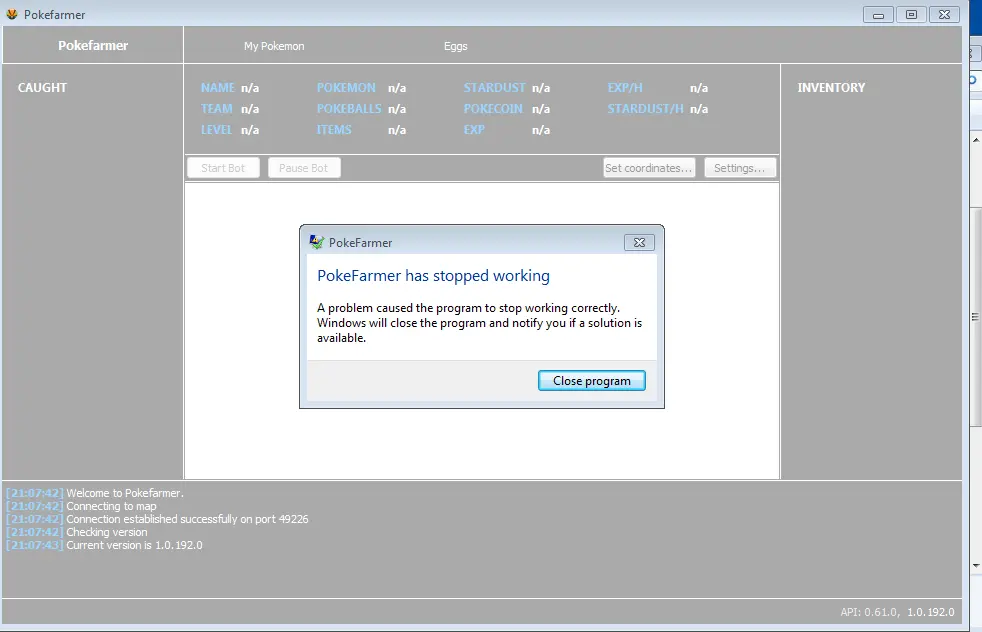Open the Settings dialog

pyautogui.click(x=740, y=168)
